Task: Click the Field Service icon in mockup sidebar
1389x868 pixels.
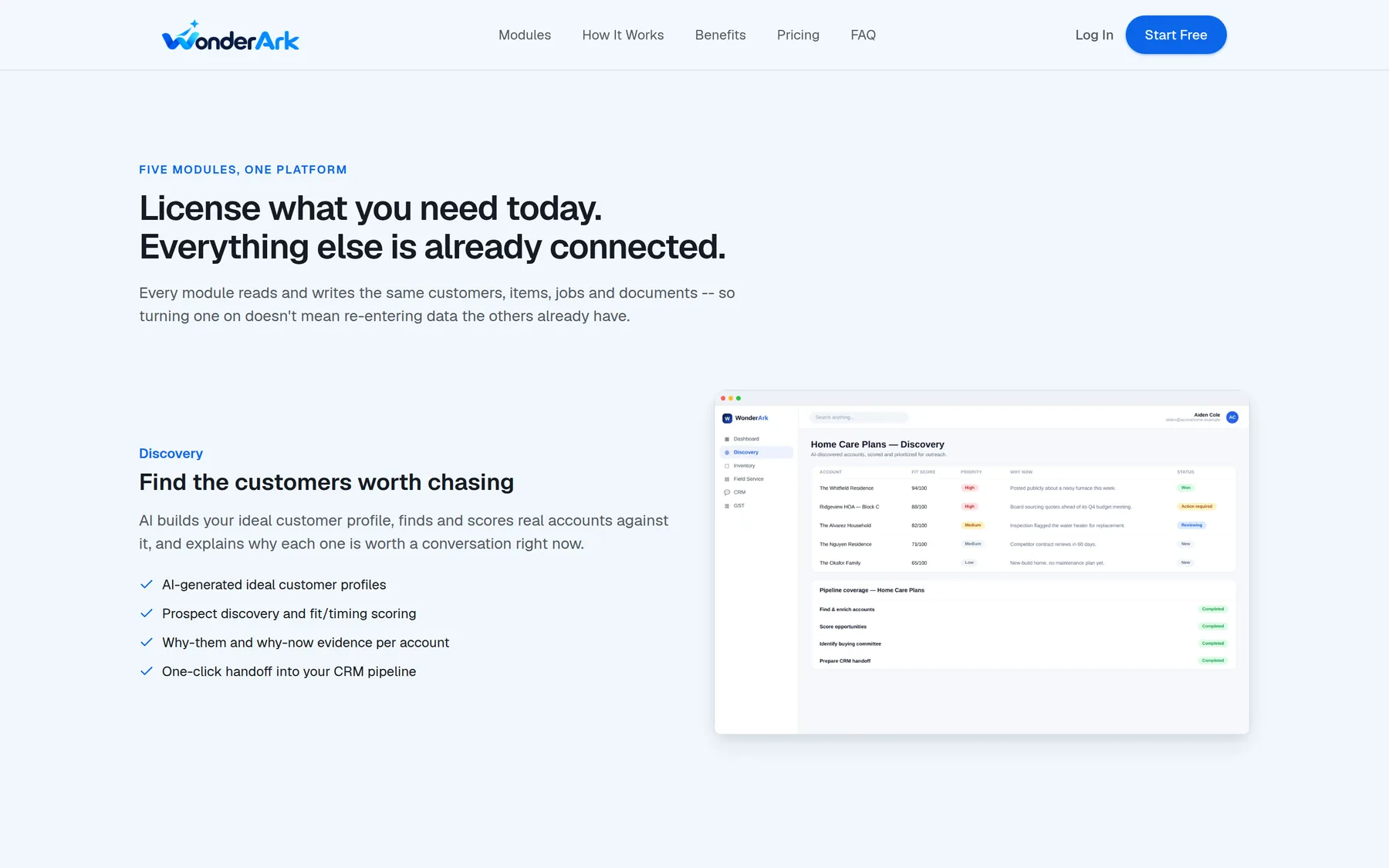Action: tap(727, 479)
